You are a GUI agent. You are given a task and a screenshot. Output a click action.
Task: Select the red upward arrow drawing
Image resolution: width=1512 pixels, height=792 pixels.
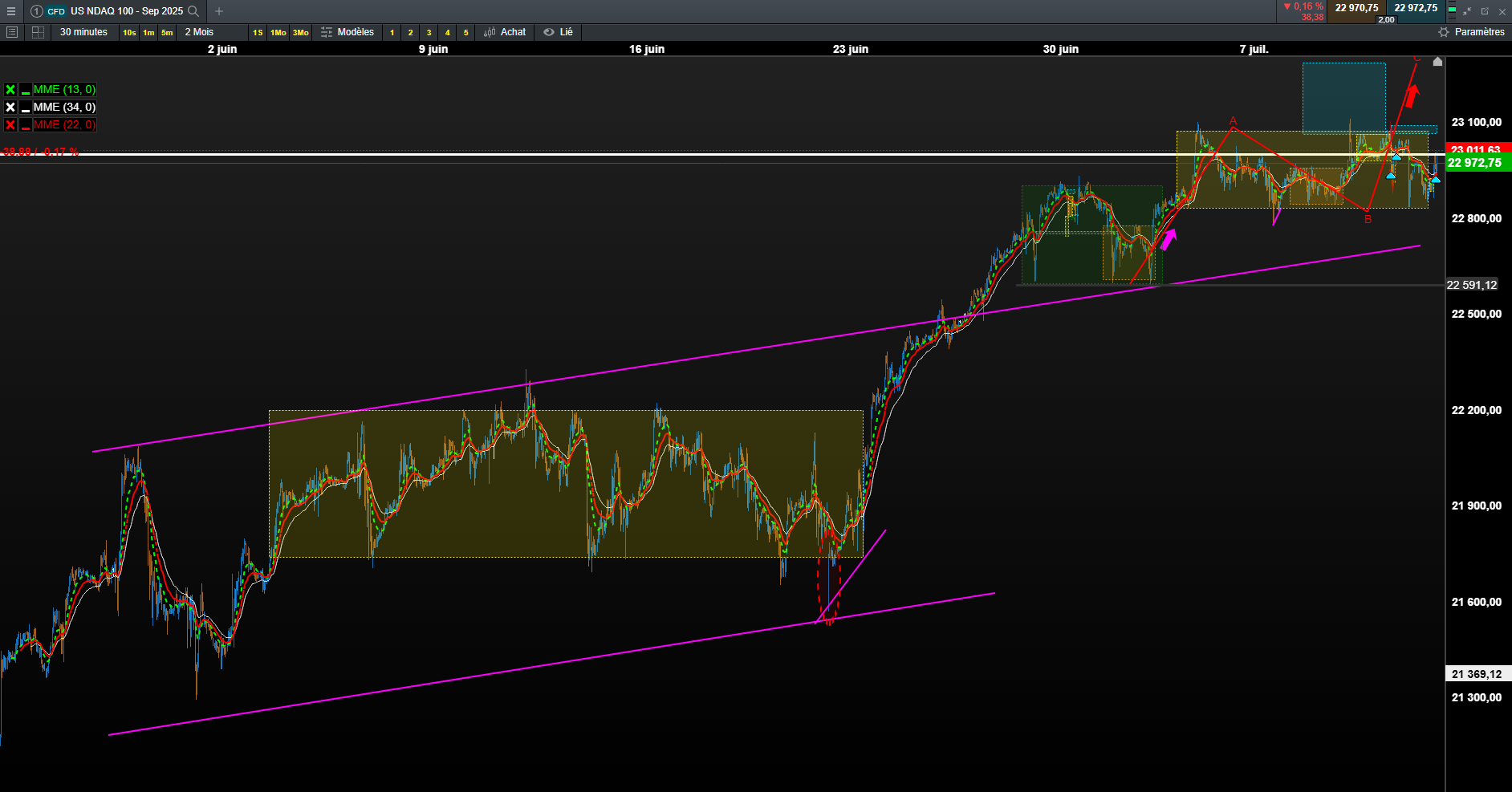coord(1412,95)
